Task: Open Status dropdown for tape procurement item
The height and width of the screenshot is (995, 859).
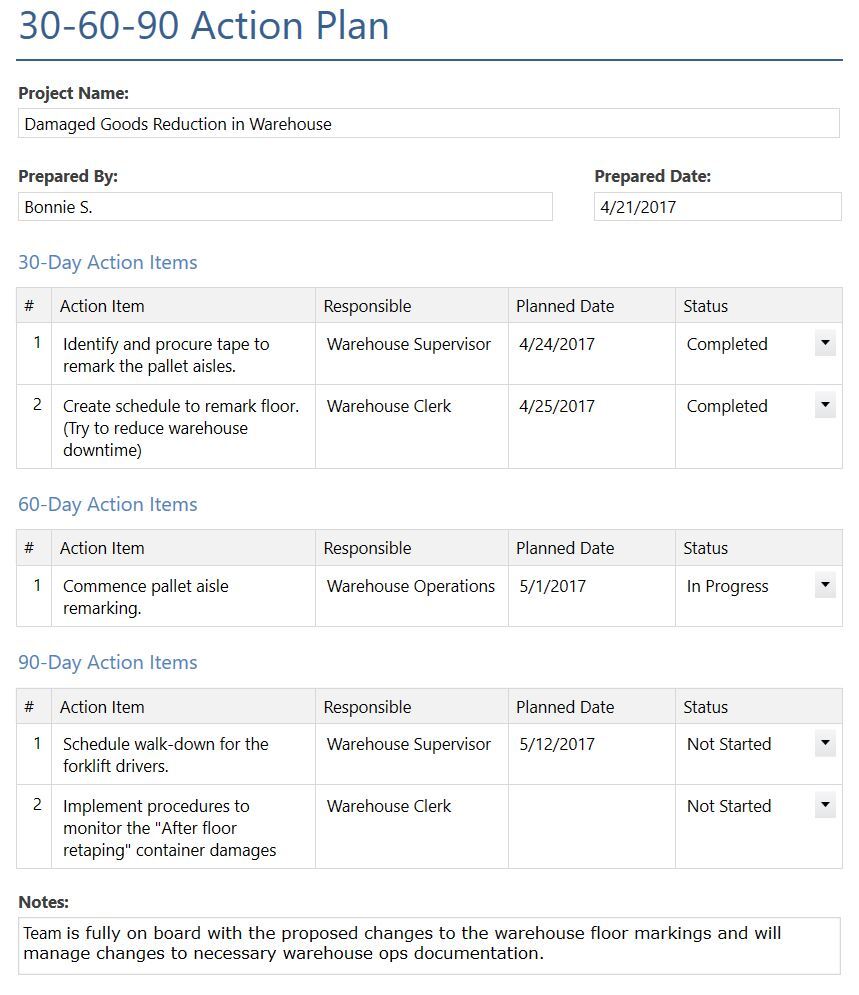Action: point(825,344)
